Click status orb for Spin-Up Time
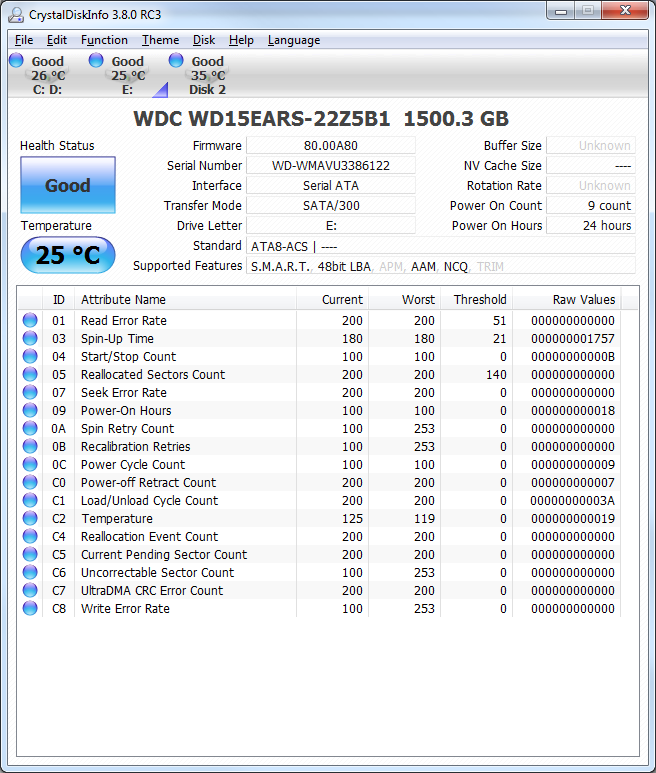656x773 pixels. click(30, 338)
